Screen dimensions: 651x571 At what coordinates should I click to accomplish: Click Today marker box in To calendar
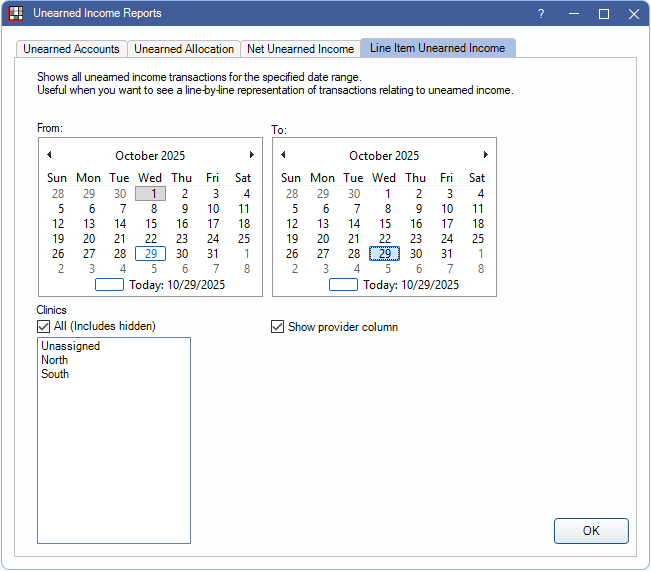tap(343, 285)
